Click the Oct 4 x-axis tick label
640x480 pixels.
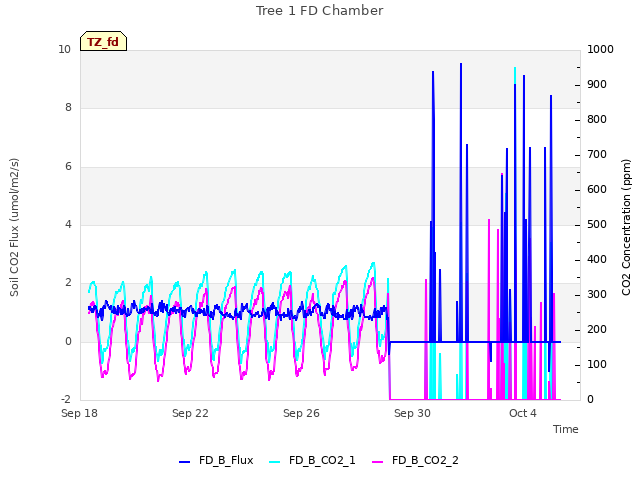tap(523, 413)
